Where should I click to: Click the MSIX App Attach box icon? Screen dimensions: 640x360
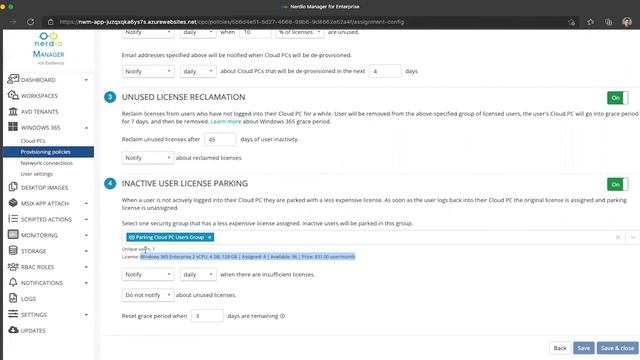click(x=13, y=203)
